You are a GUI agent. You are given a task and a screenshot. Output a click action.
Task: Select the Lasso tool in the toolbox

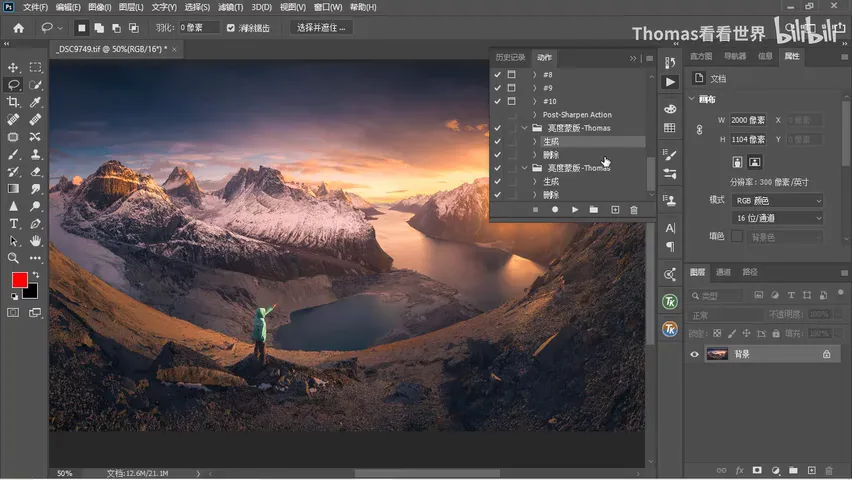(x=13, y=85)
